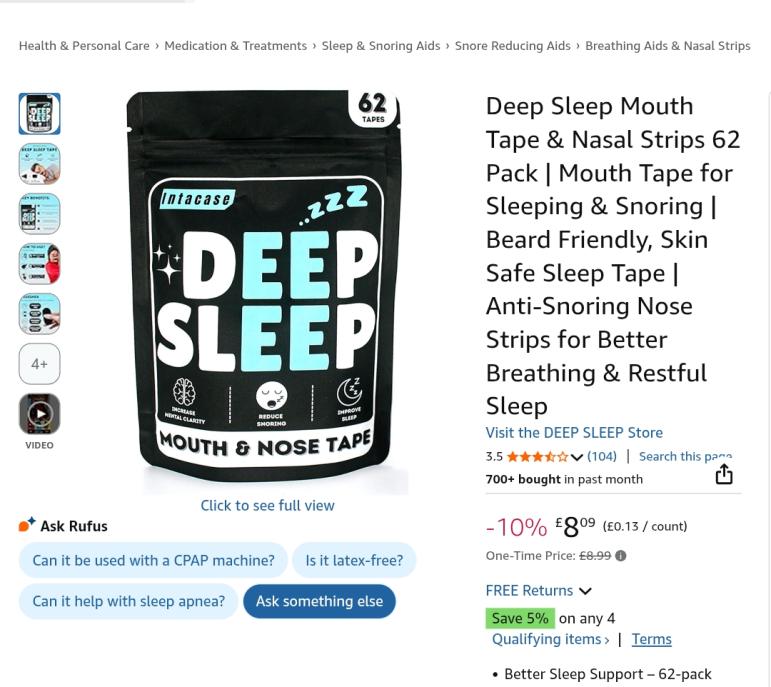The height and width of the screenshot is (687, 771).
Task: Select the first product thumbnail
Action: (39, 114)
